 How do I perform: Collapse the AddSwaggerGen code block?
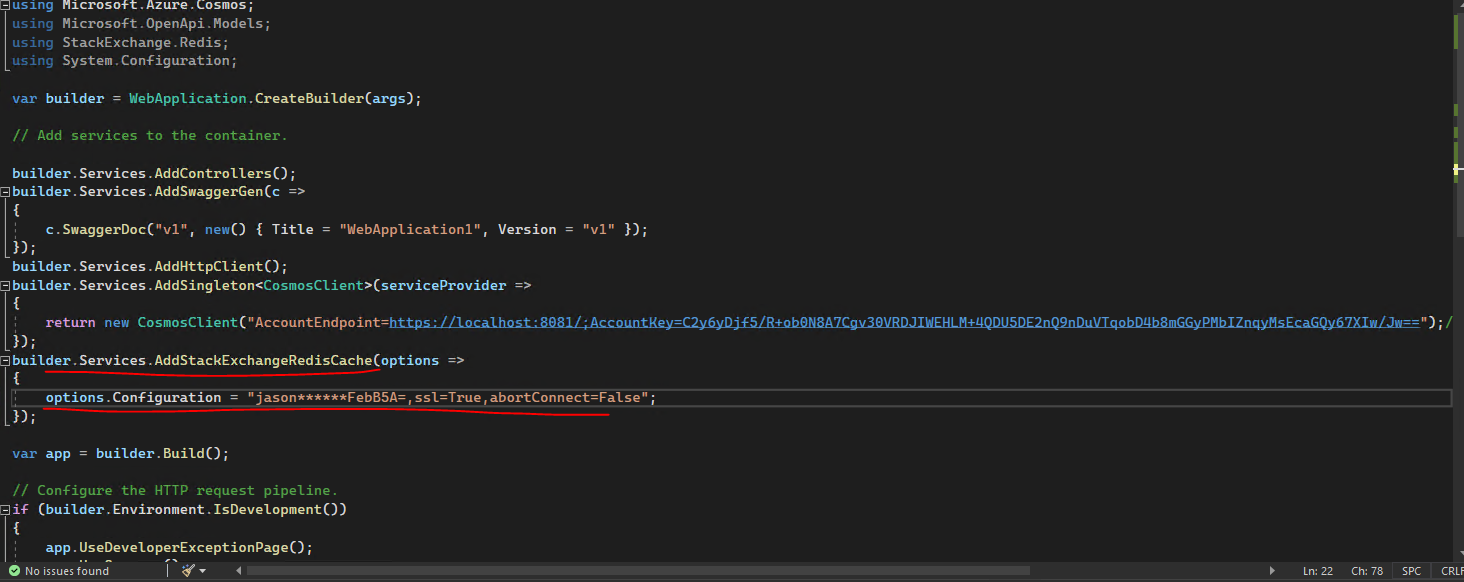pos(5,192)
